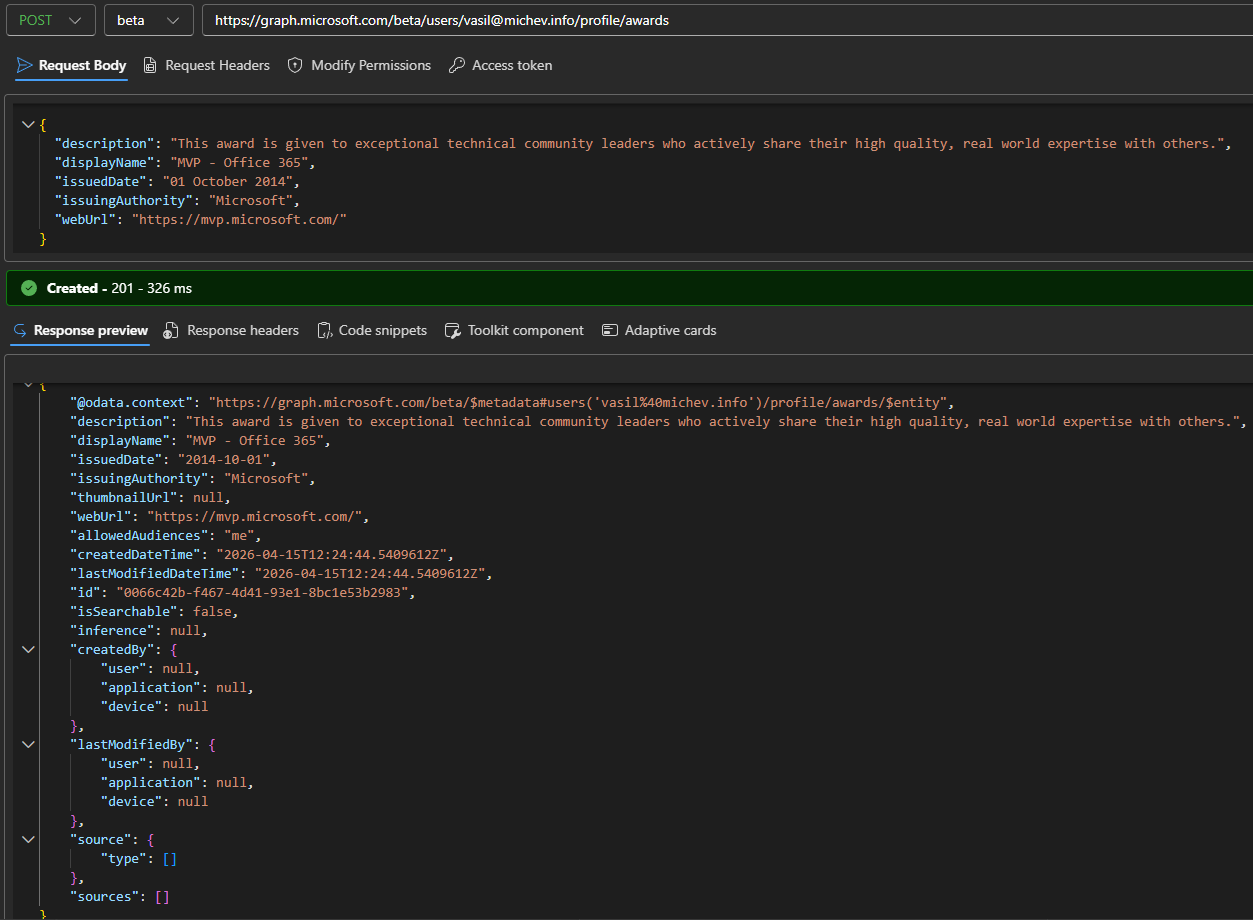Click the Modify Permissions shield icon

tap(295, 66)
